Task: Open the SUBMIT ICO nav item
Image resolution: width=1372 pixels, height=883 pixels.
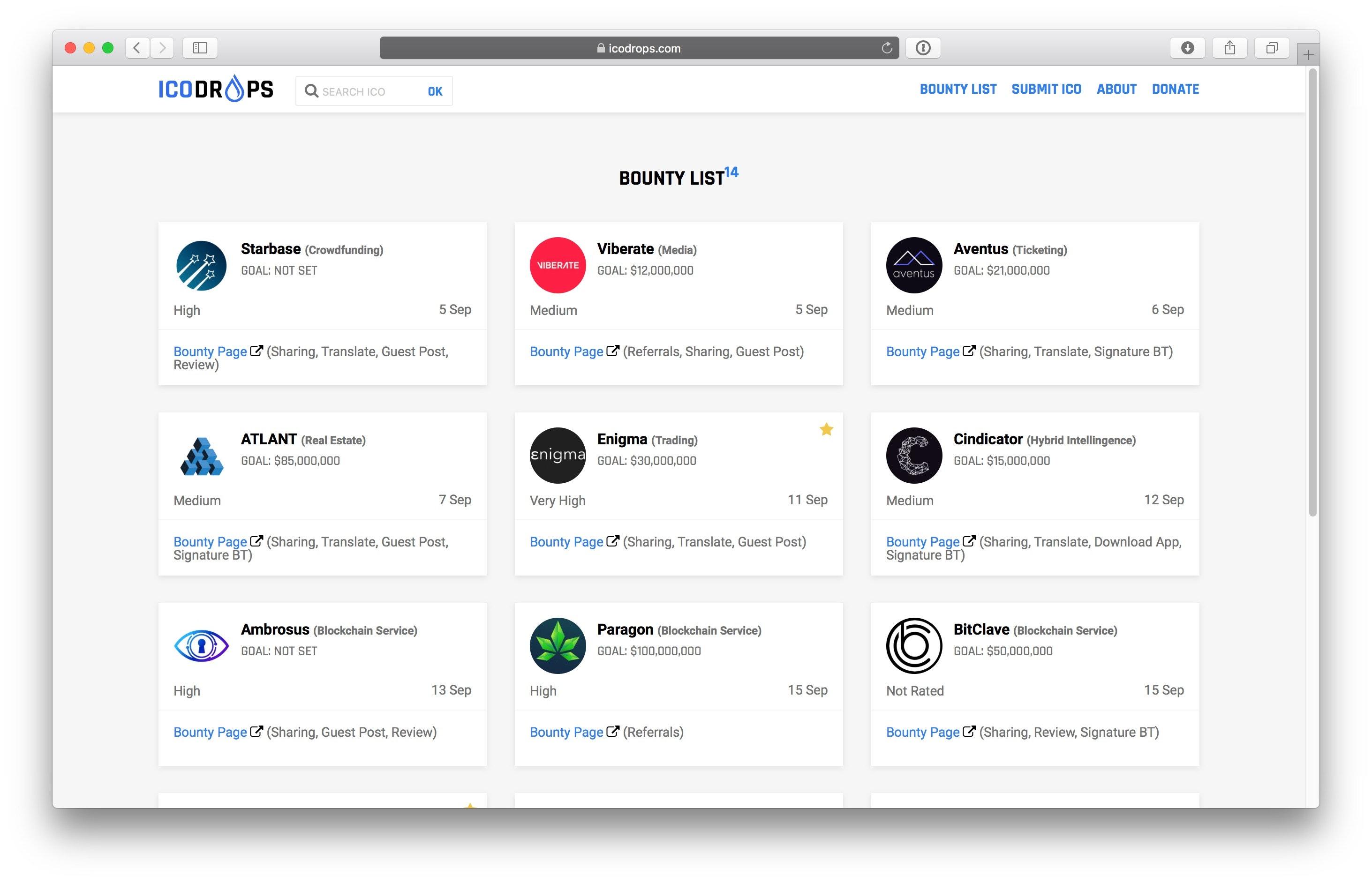Action: pos(1046,89)
